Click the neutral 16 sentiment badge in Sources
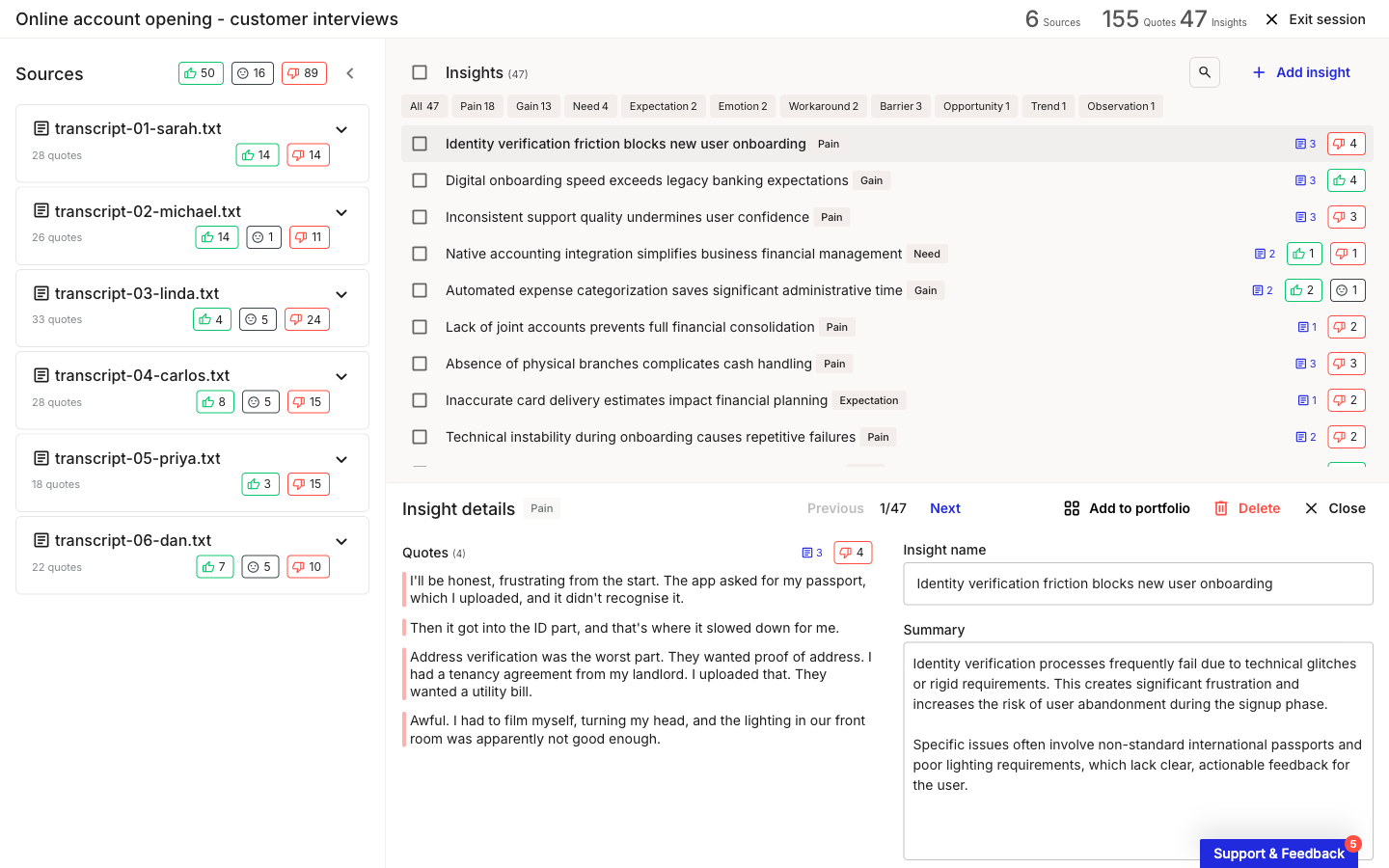The height and width of the screenshot is (868, 1389). click(253, 73)
